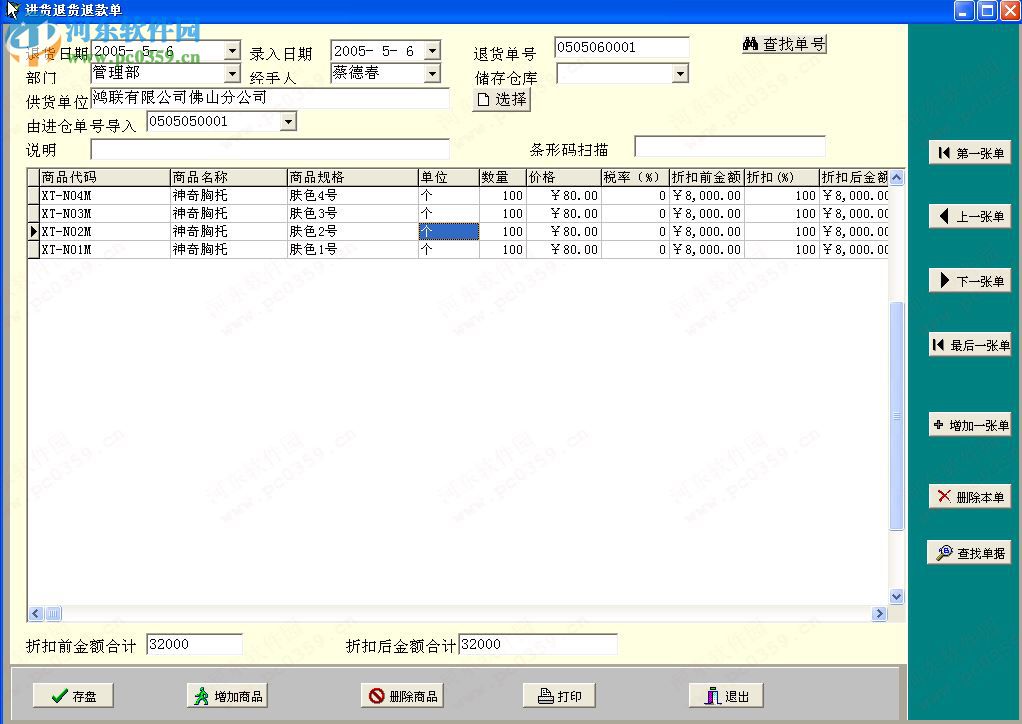Select row XT-N04M product code
The width and height of the screenshot is (1022, 724).
coord(104,195)
